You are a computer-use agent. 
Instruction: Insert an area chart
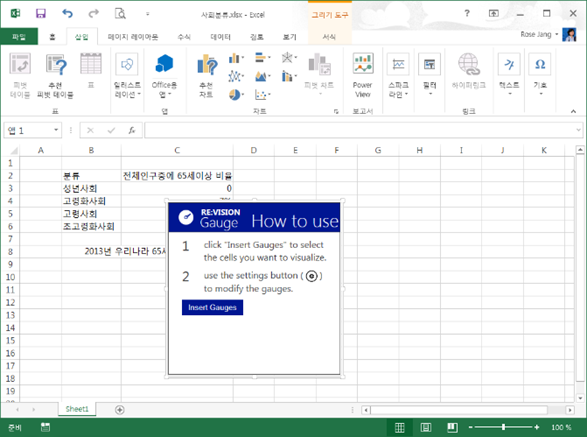coord(262,76)
